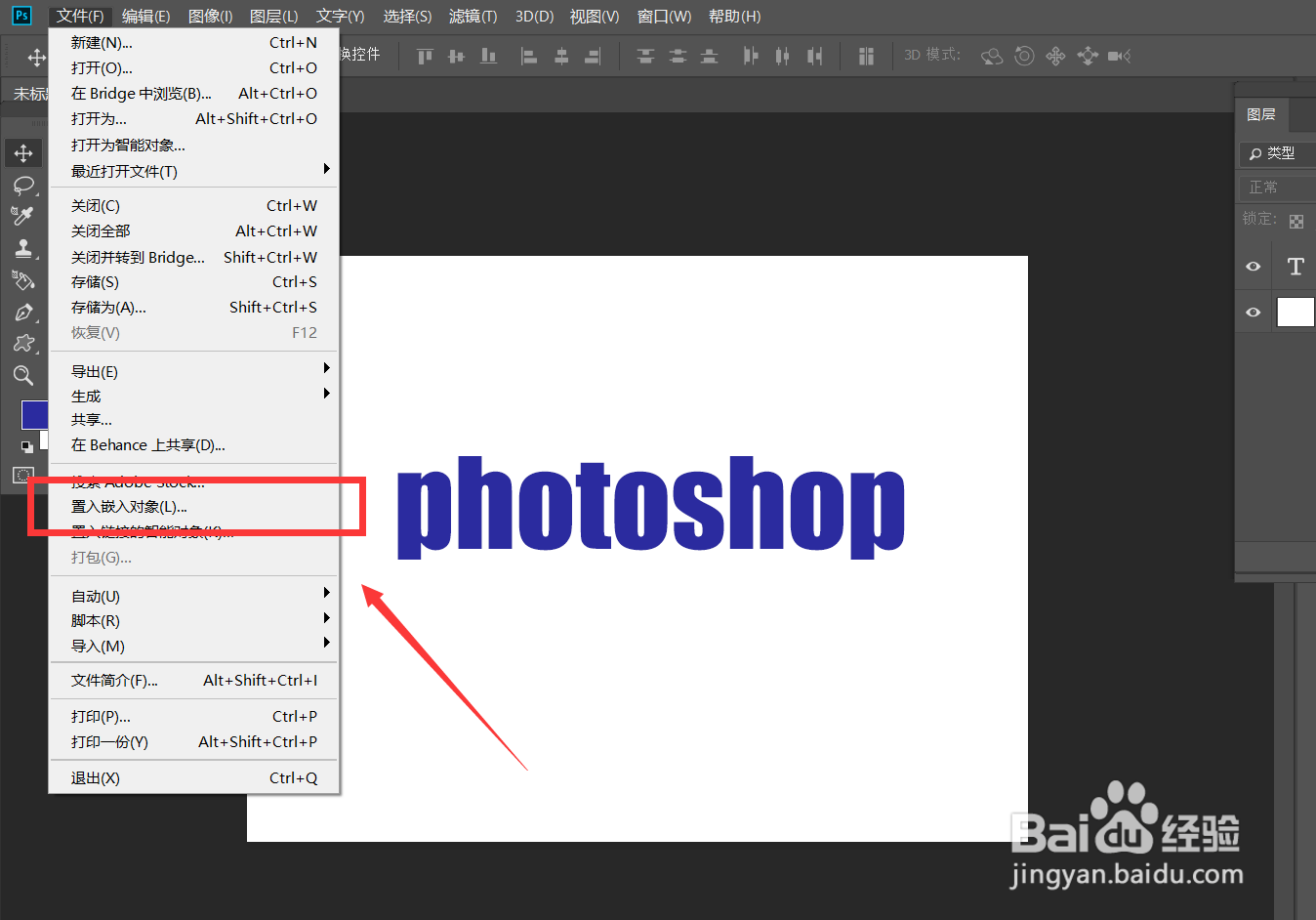Click the 3D slide object icon
1316x920 pixels.
point(1088,56)
